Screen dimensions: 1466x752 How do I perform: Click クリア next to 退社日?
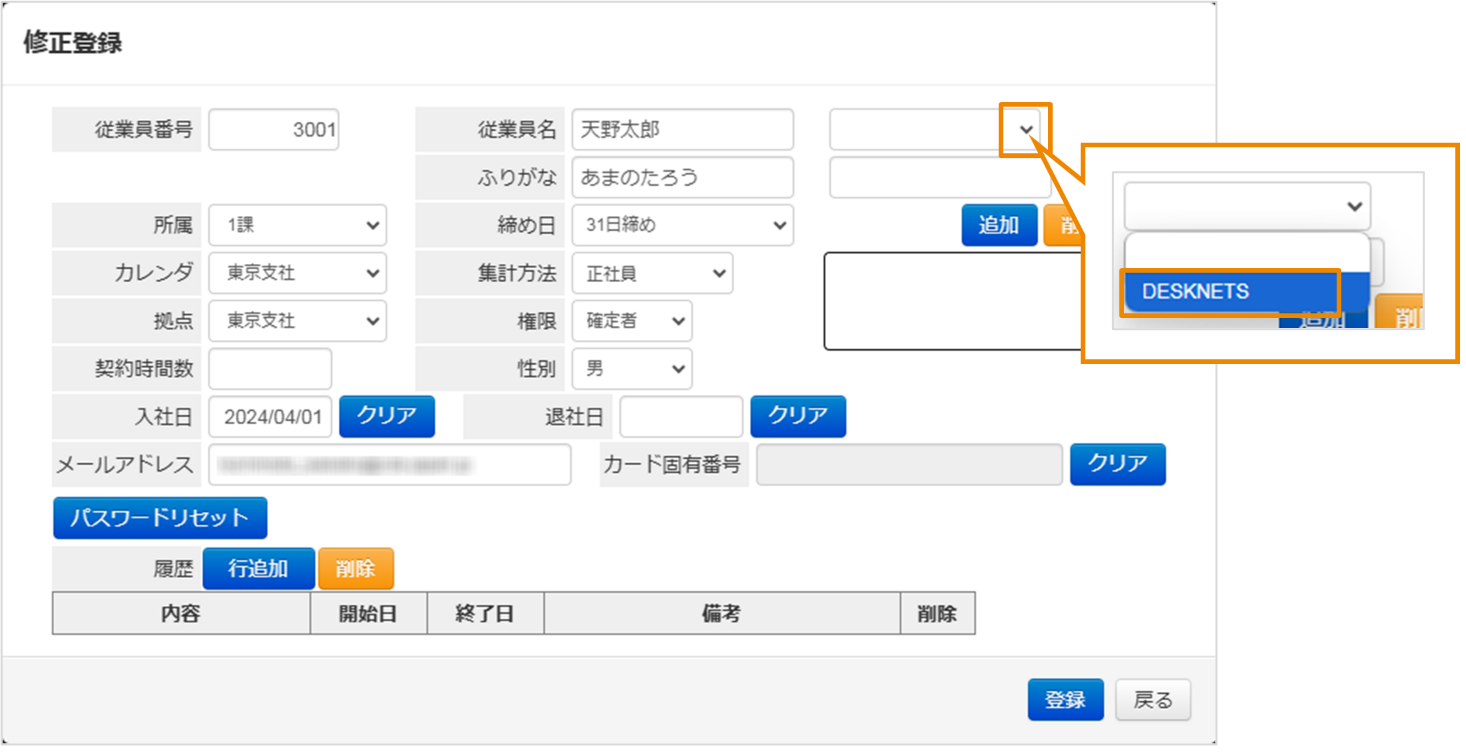point(797,416)
